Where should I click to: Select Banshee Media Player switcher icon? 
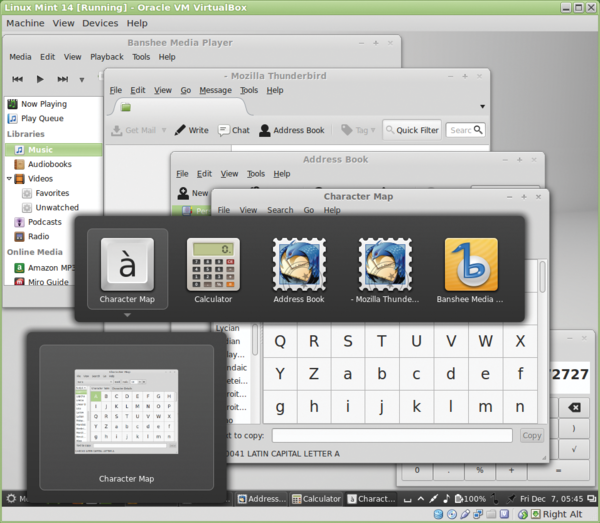point(471,264)
